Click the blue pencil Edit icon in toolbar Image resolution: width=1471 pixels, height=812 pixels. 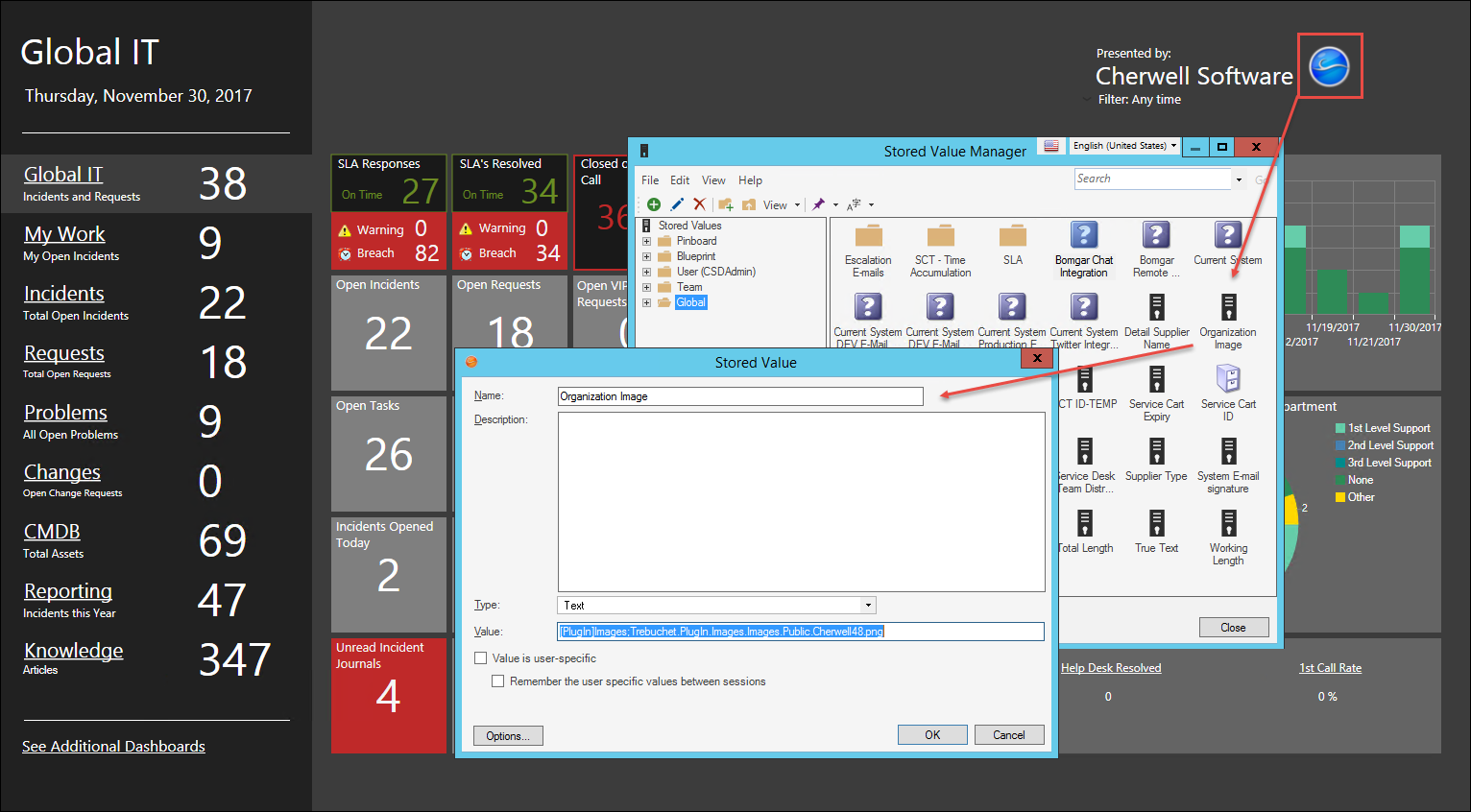(677, 204)
